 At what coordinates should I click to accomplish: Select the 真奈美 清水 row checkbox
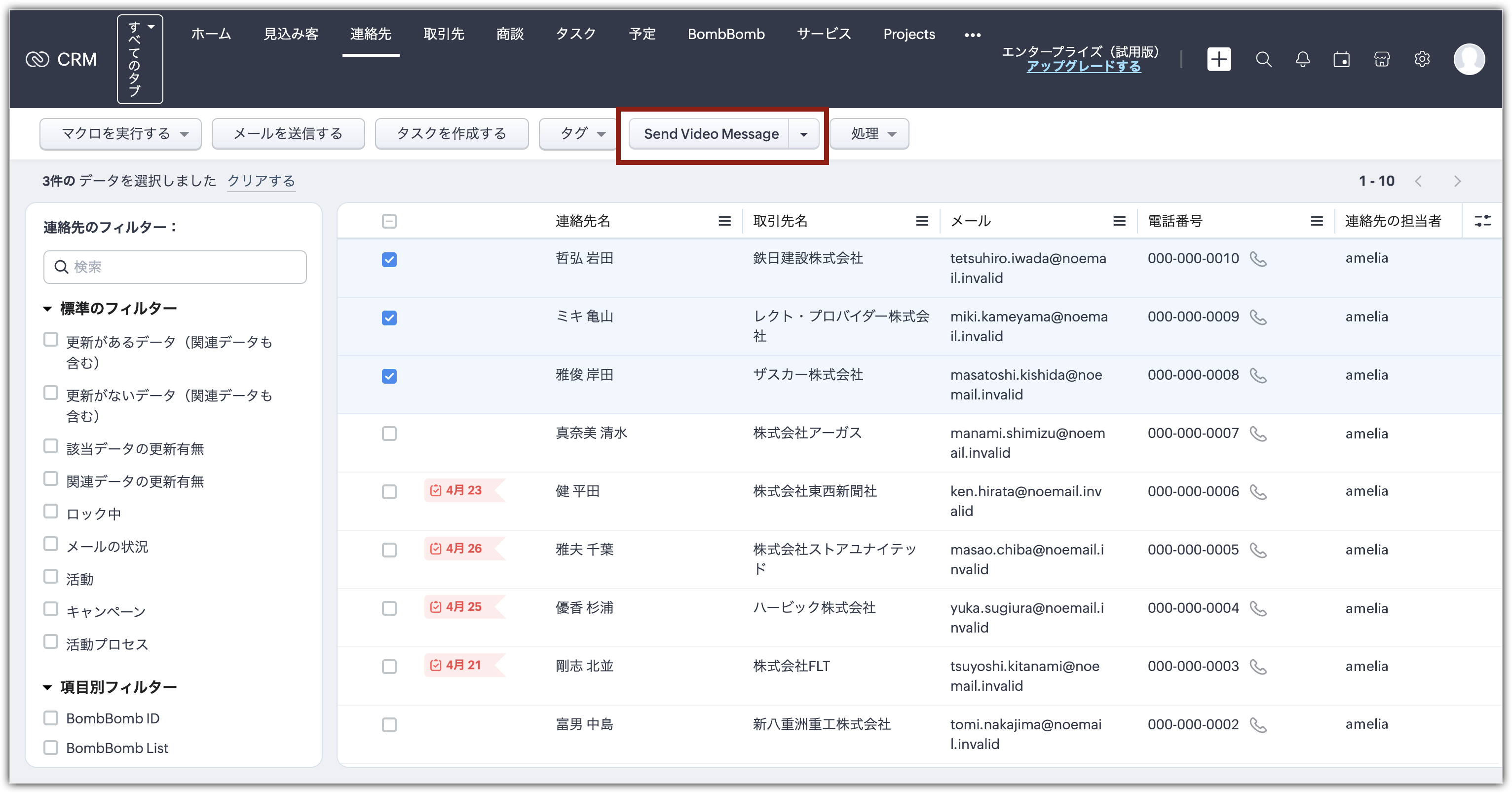(x=389, y=434)
